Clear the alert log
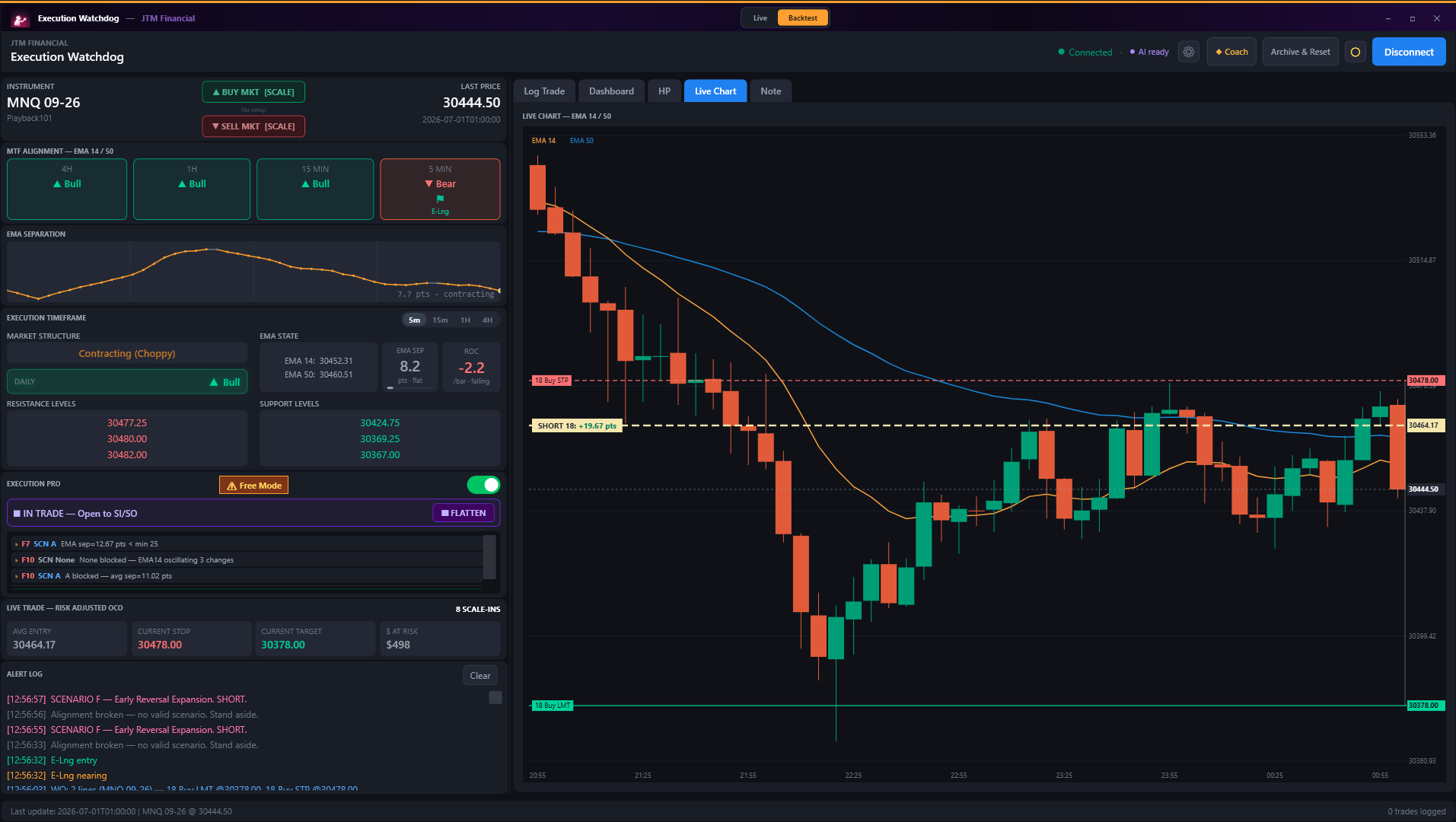The width and height of the screenshot is (1456, 822). tap(480, 676)
